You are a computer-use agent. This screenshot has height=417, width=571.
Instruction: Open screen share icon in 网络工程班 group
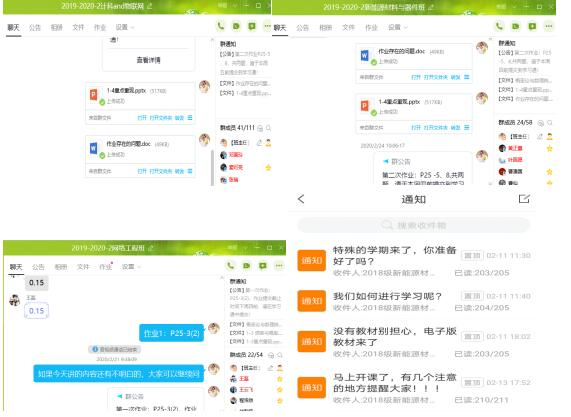[263, 266]
